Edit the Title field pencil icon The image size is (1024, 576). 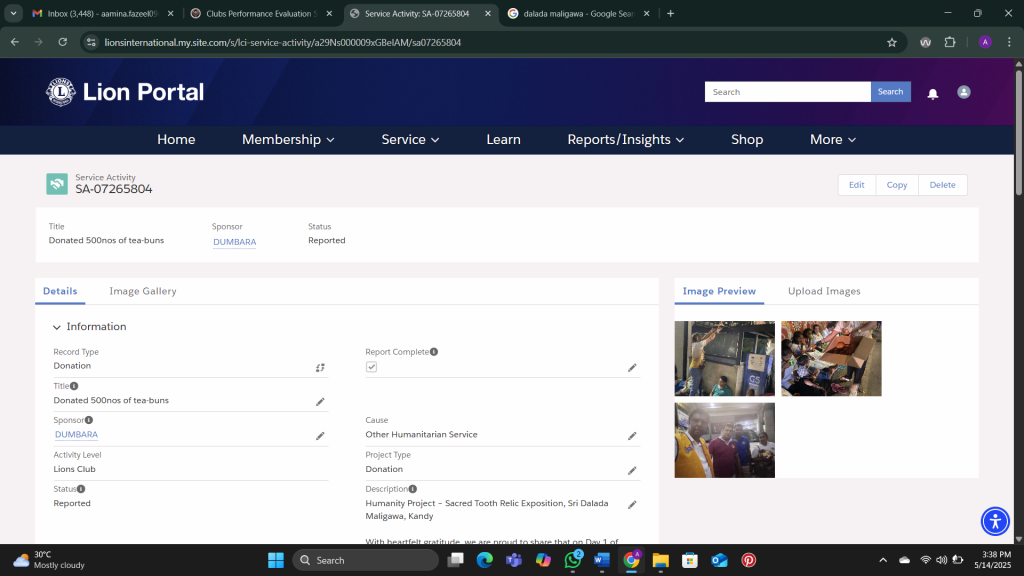pyautogui.click(x=320, y=402)
